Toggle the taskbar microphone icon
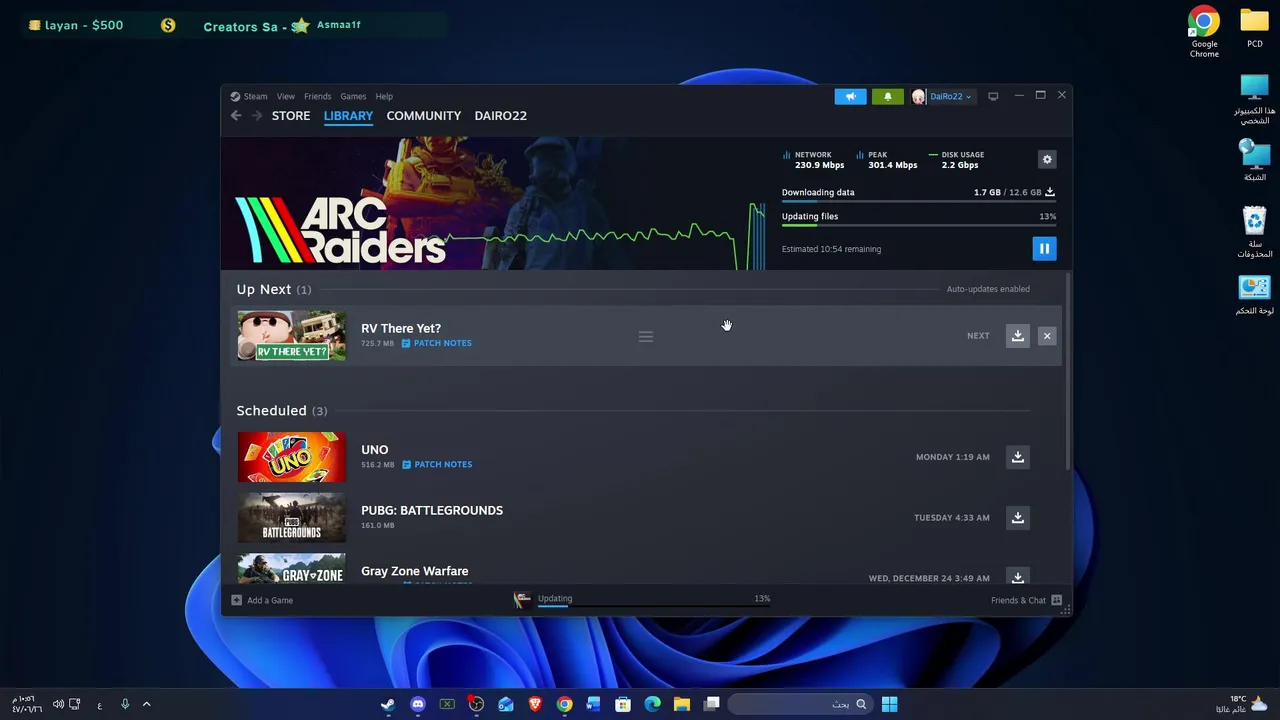 tap(125, 704)
